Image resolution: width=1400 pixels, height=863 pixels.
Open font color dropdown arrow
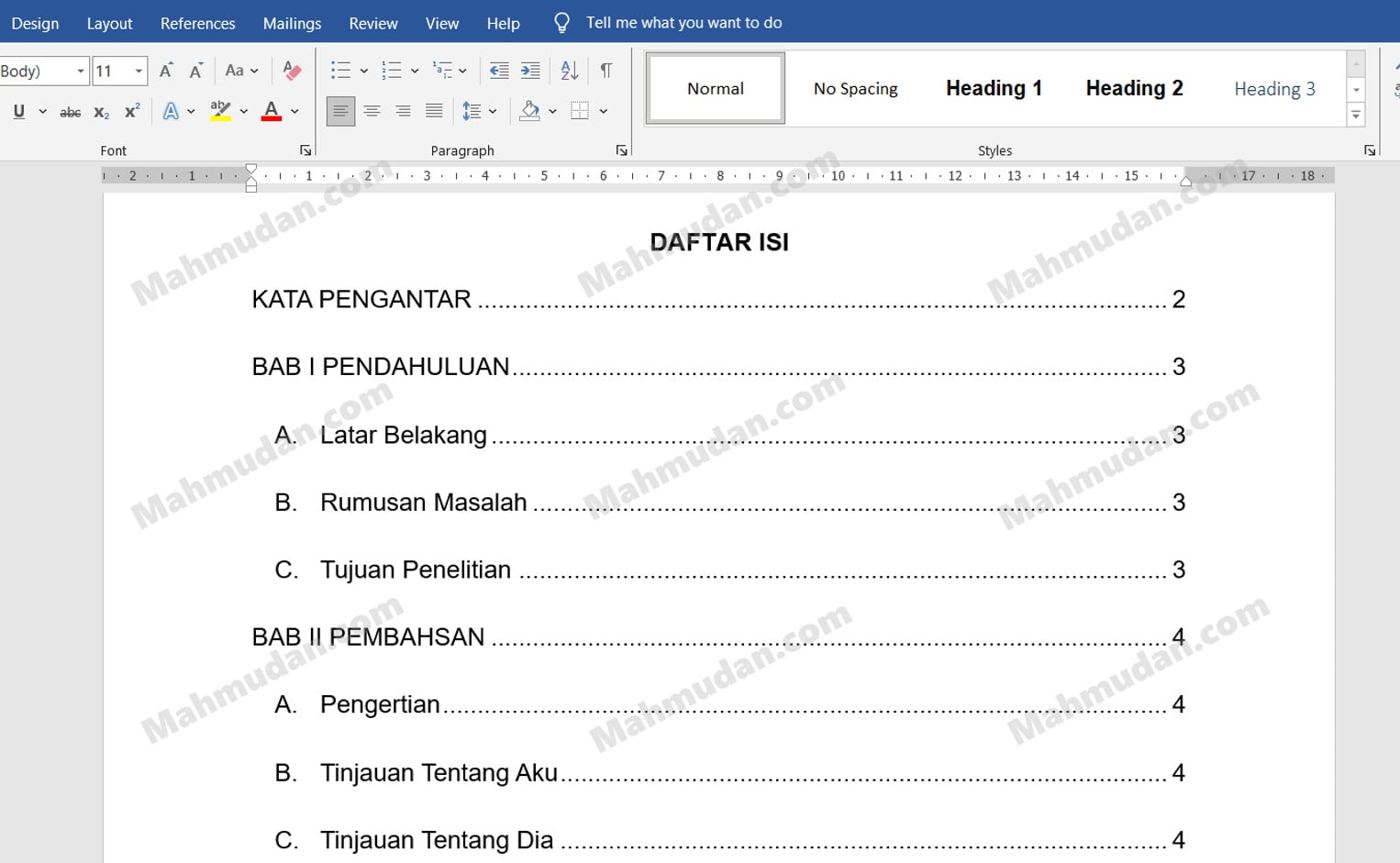294,112
